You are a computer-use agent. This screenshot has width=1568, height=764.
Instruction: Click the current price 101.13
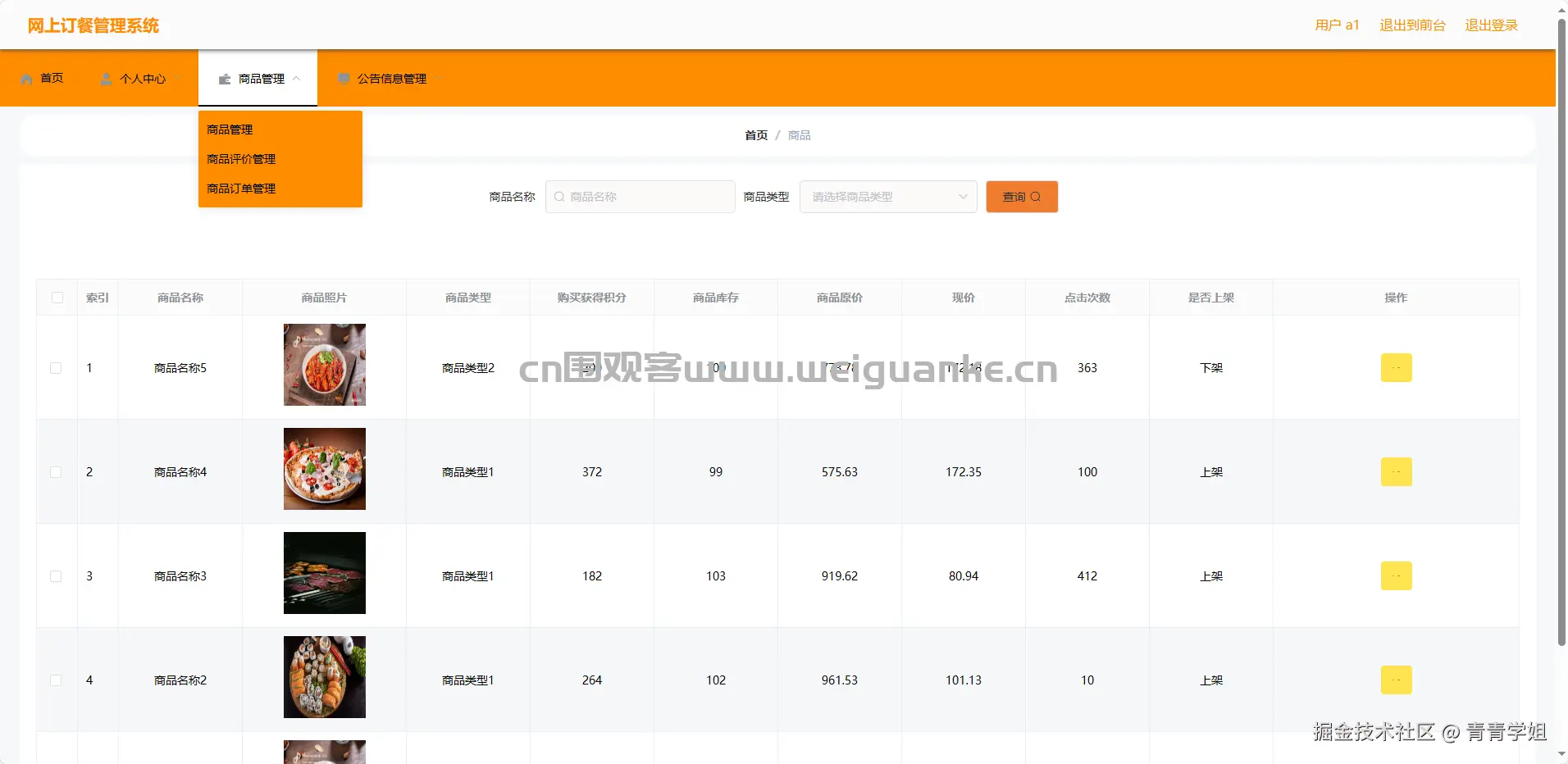click(x=964, y=680)
